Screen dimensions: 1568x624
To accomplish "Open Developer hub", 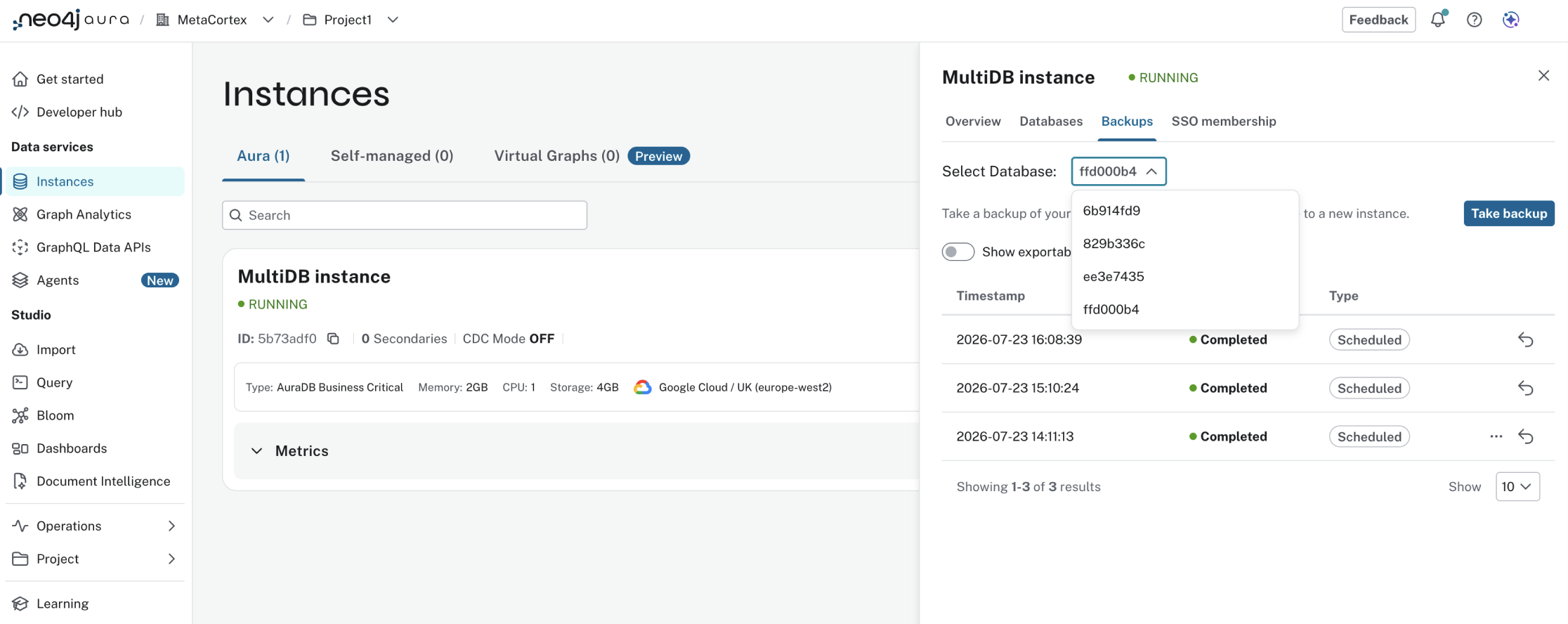I will click(x=95, y=112).
